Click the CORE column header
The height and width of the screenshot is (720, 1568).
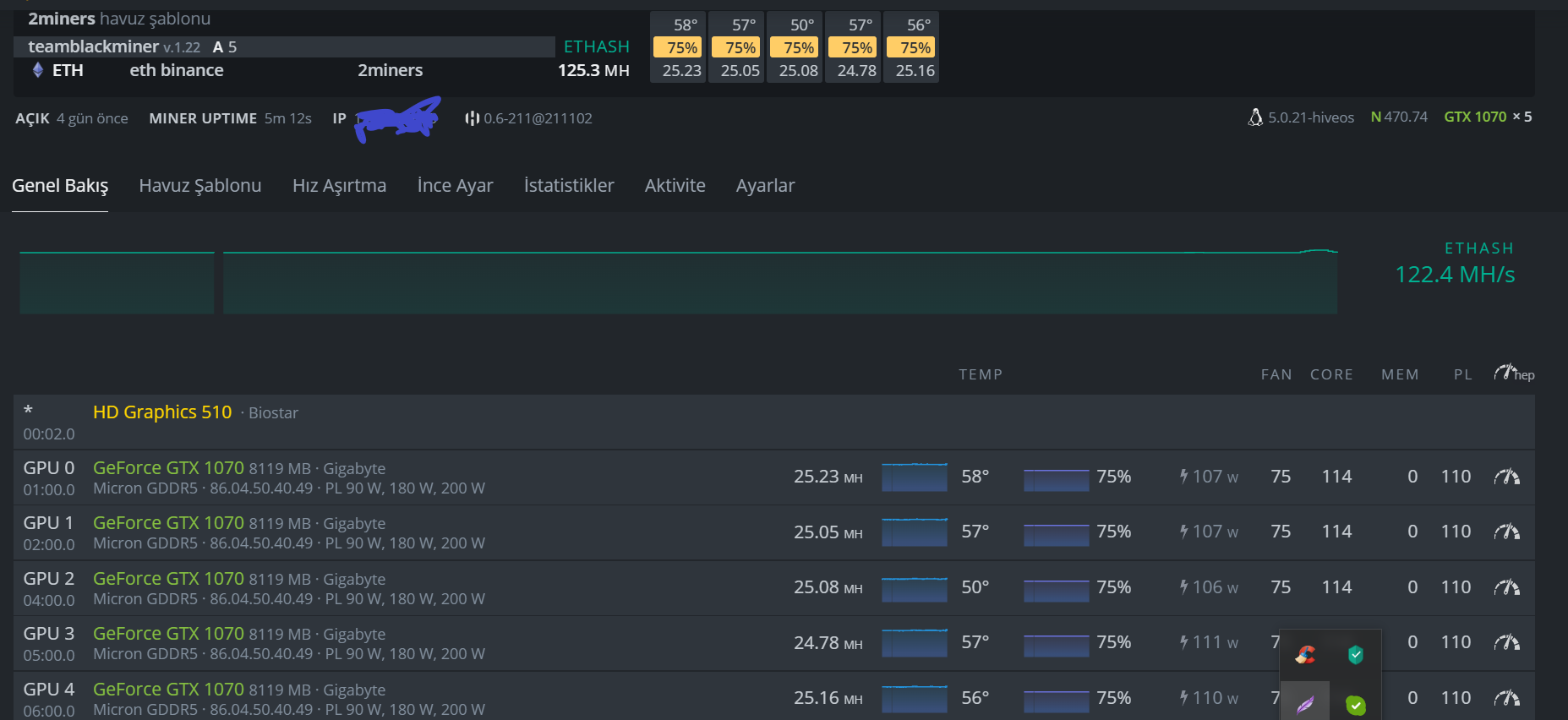(x=1331, y=374)
